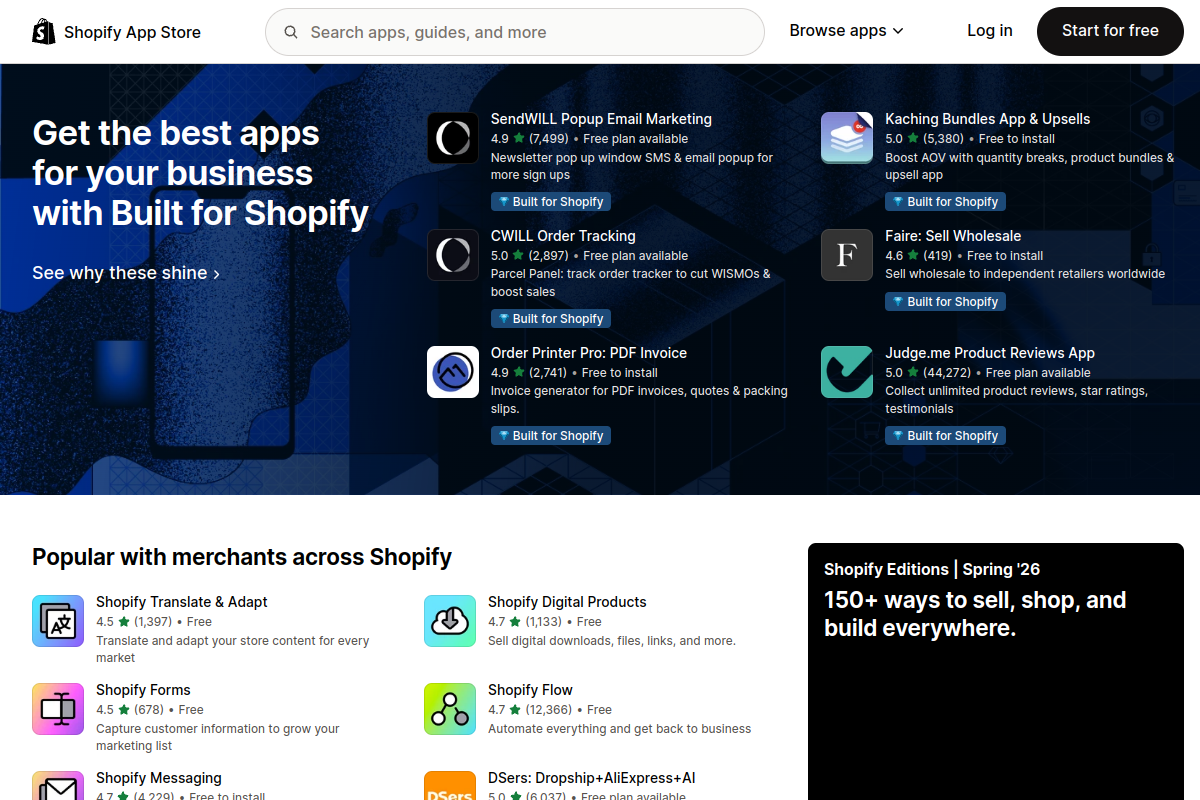Open Kaching Bundles App & Upsells title
Image resolution: width=1200 pixels, height=800 pixels.
point(987,119)
